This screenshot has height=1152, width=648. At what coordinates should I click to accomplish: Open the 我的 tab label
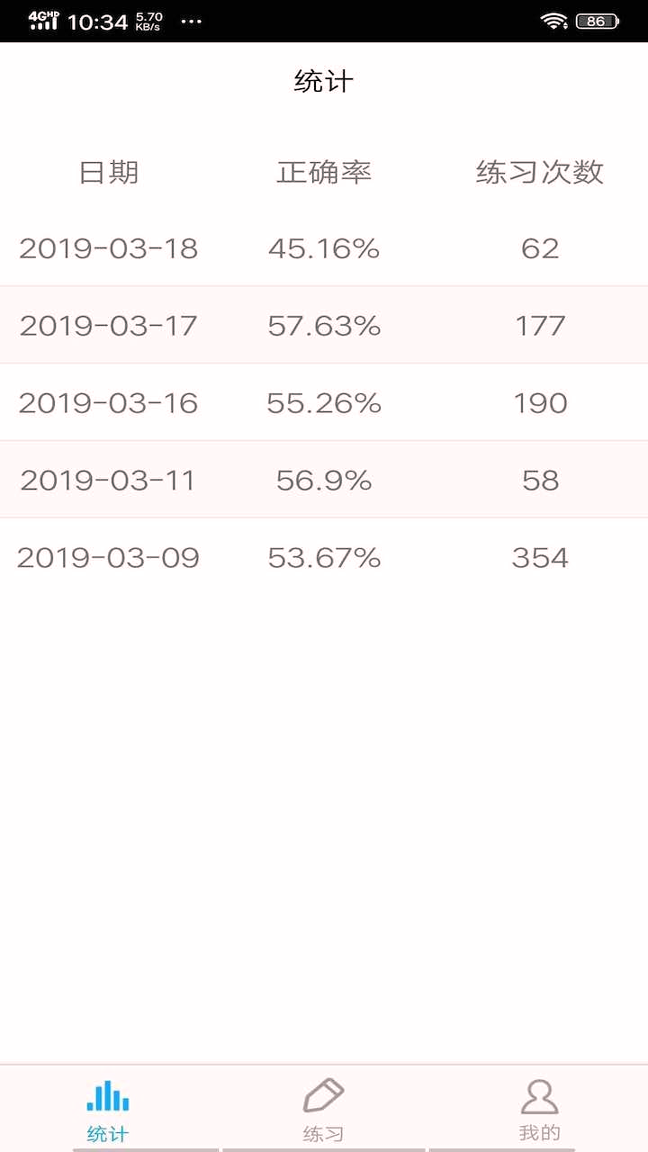tap(539, 1133)
